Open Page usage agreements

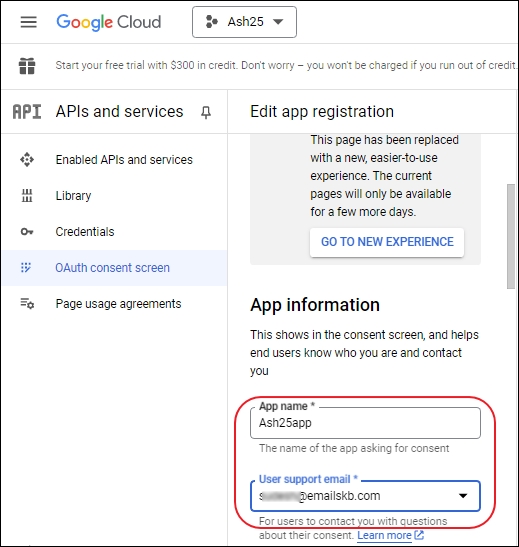114,304
